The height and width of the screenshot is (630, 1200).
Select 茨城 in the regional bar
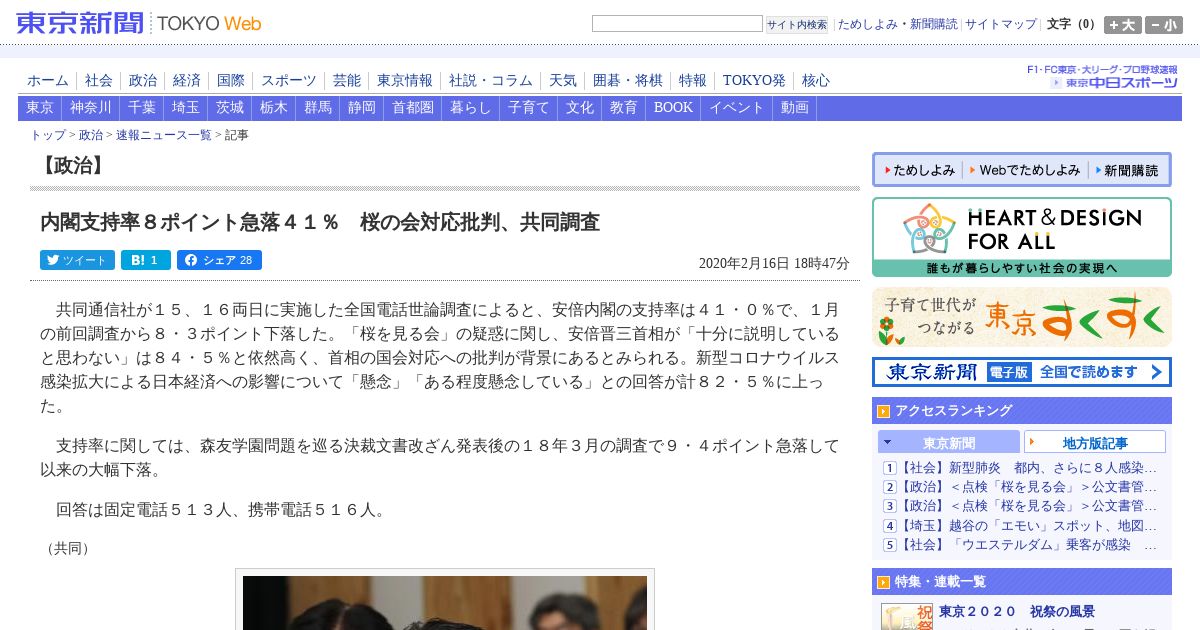(x=230, y=108)
